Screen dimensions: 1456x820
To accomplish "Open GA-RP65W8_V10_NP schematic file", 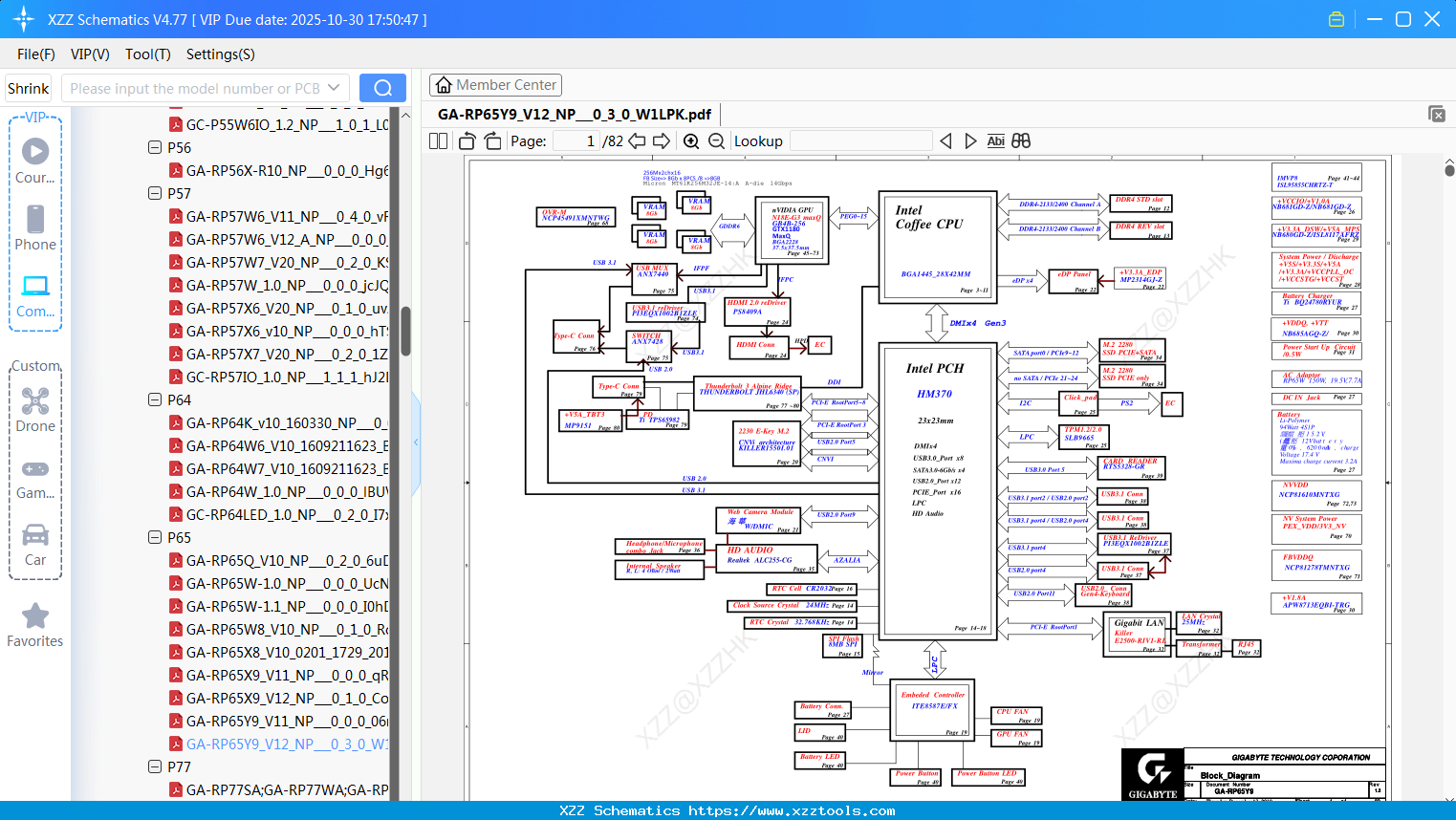I will [x=287, y=629].
